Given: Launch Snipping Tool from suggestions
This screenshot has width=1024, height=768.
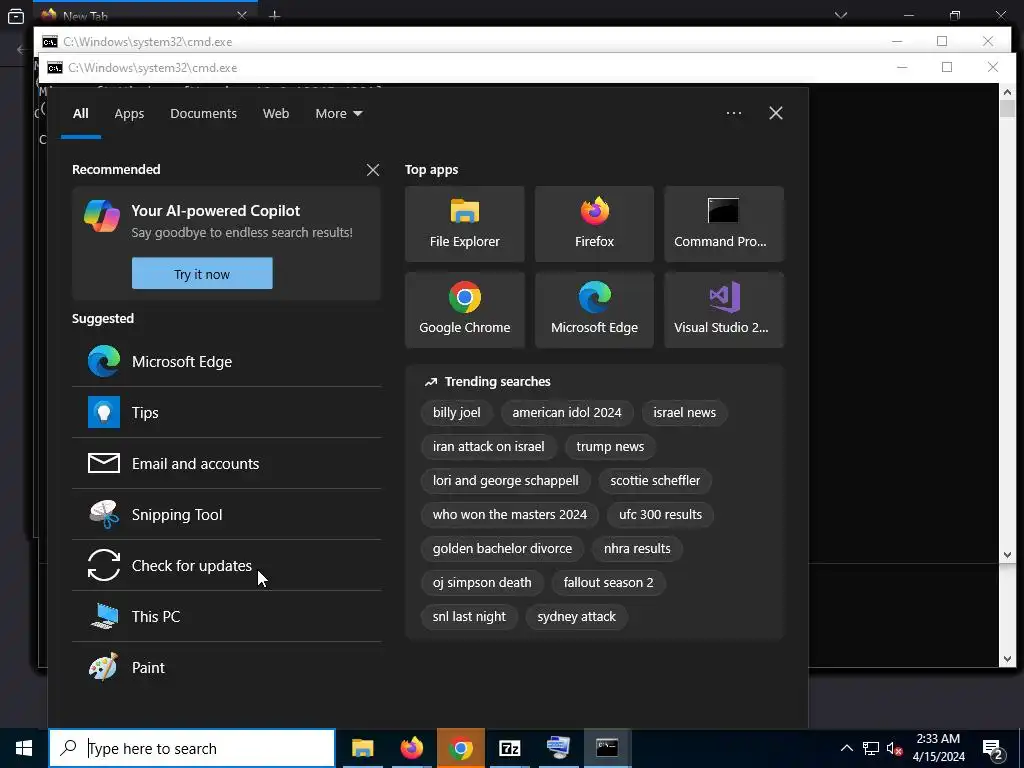Looking at the screenshot, I should (x=227, y=515).
